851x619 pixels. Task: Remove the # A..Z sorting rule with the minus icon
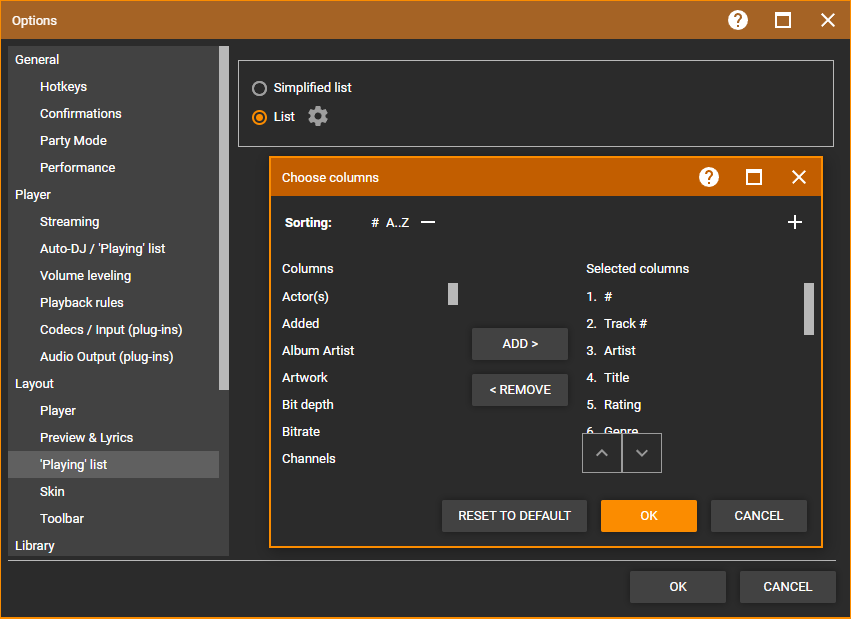click(427, 222)
